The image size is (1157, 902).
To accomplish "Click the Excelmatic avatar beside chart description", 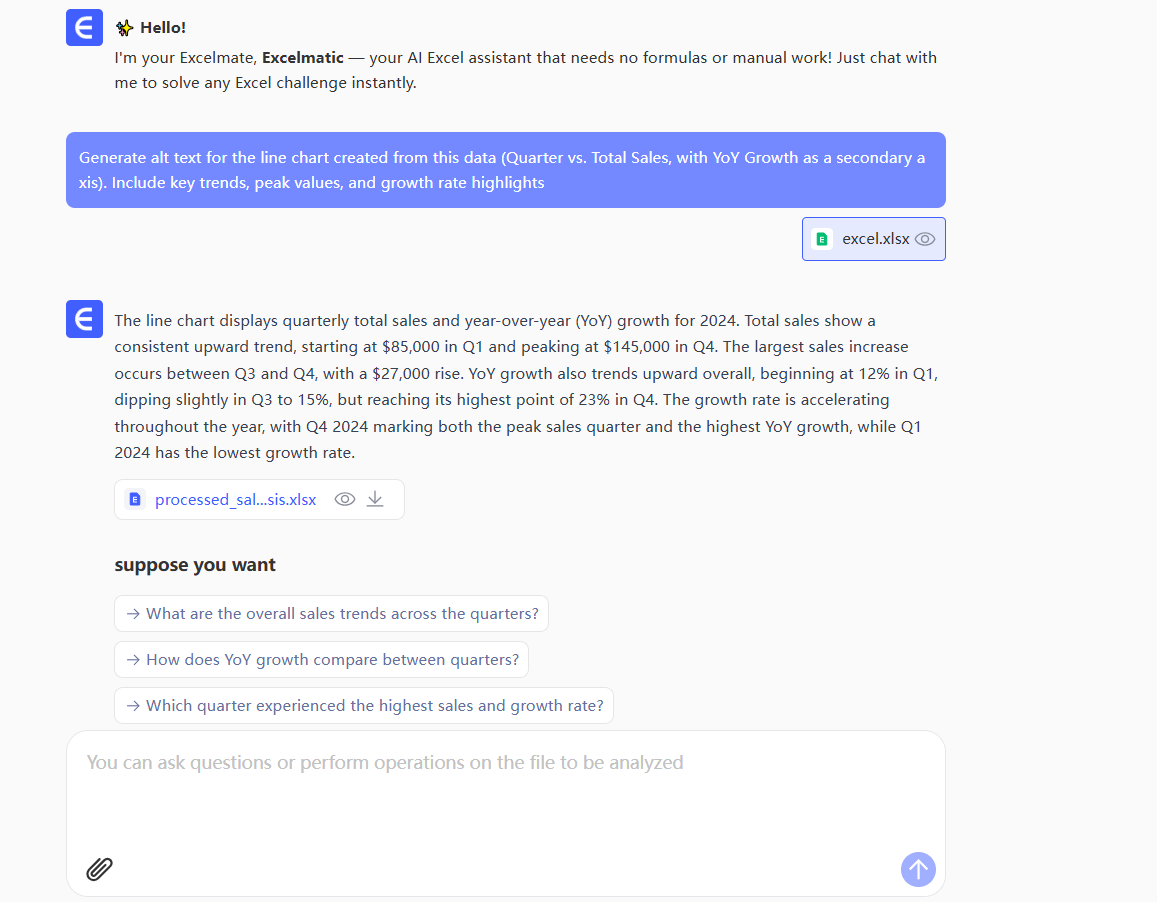I will pyautogui.click(x=84, y=319).
